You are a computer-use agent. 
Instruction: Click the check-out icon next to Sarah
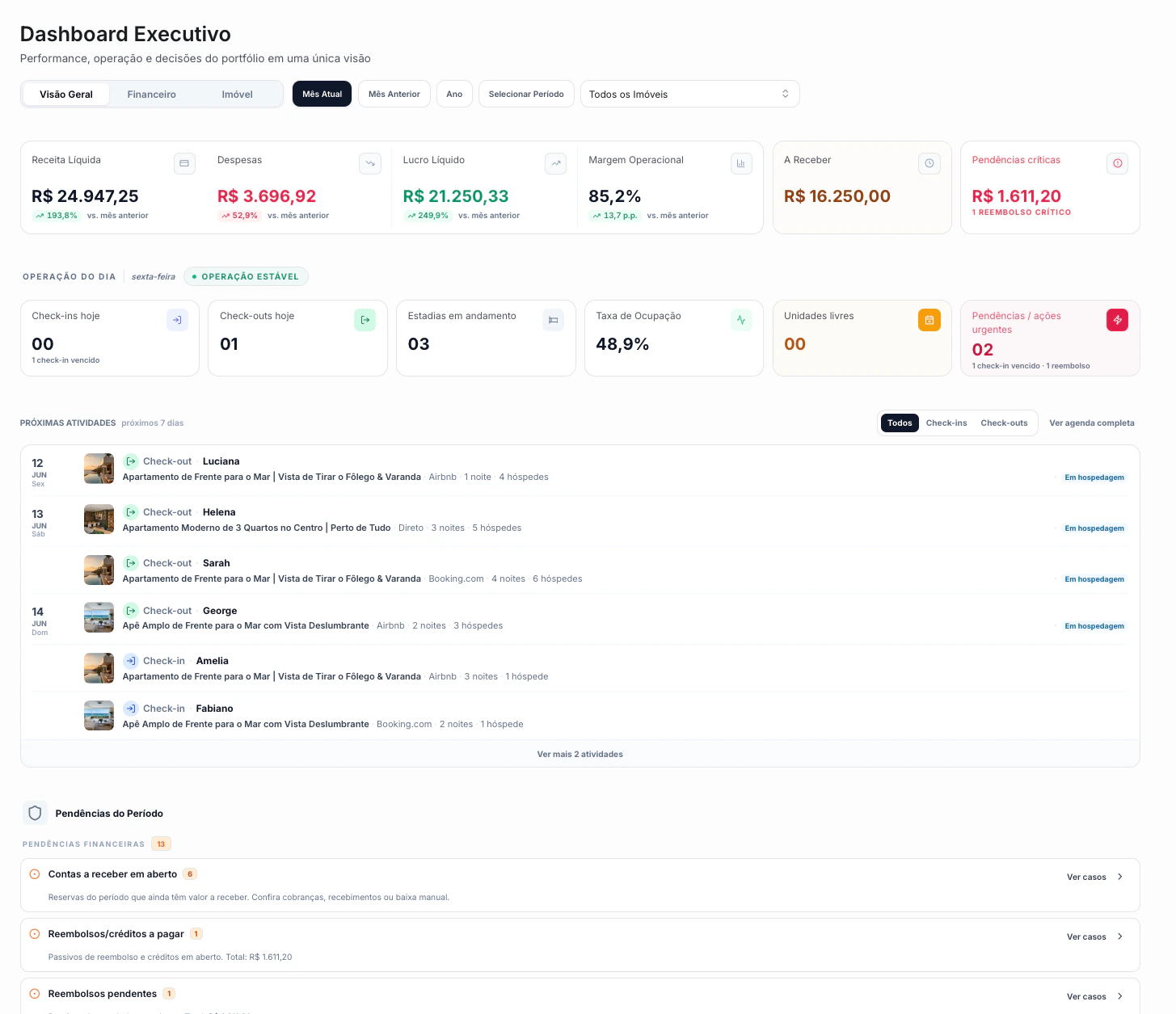[130, 563]
